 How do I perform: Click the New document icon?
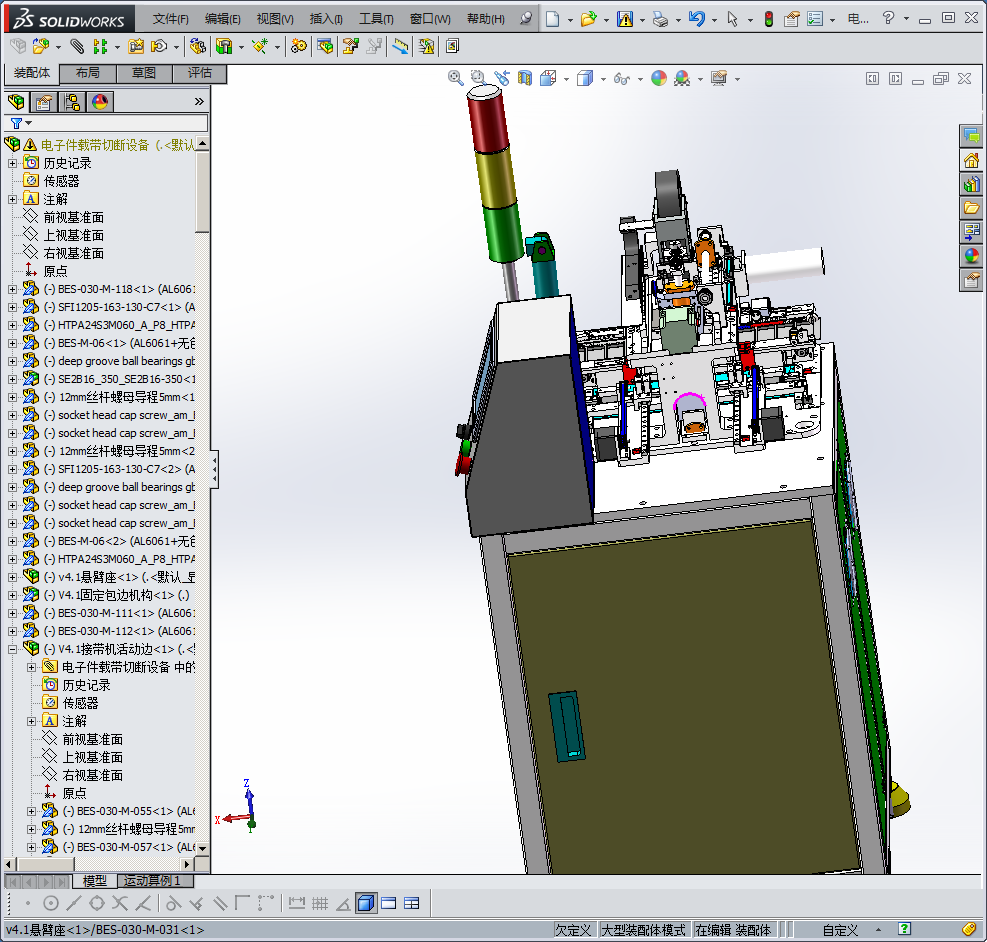(553, 19)
